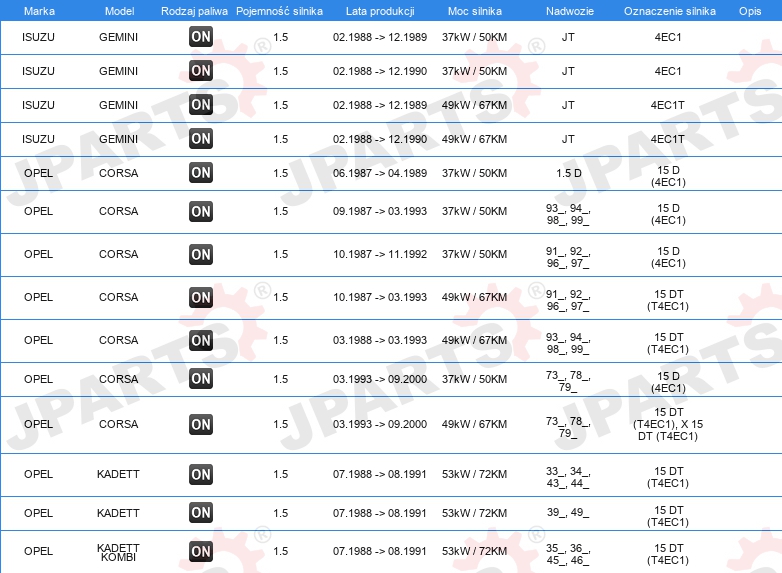Click the Pojemność silnika column header
This screenshot has height=573, width=782.
coord(279,11)
